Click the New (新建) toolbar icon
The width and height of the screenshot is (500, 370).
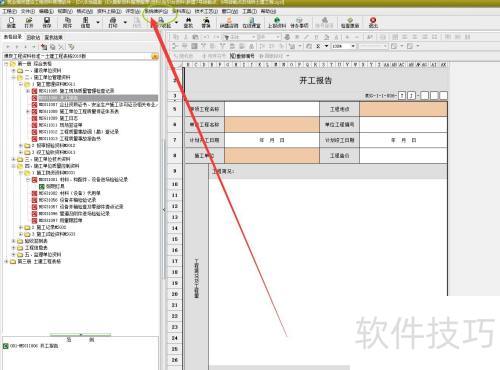coord(11,22)
